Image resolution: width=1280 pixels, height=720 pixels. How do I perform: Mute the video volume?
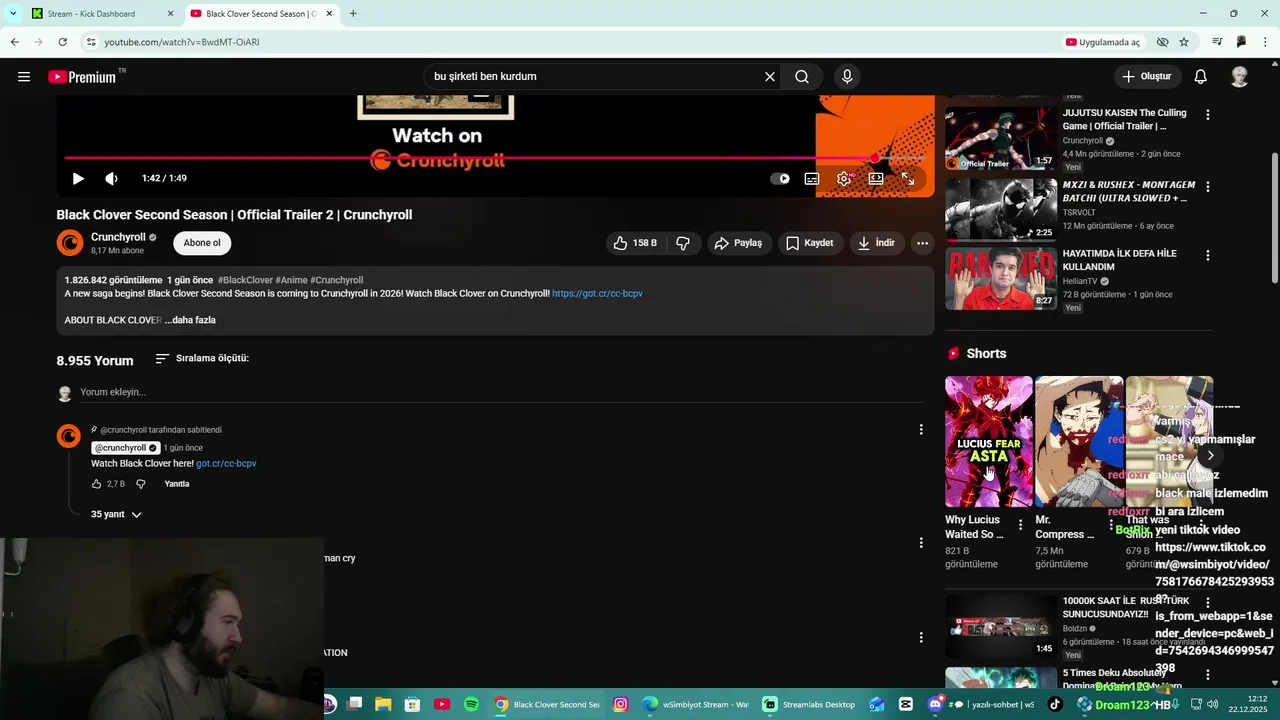(x=111, y=178)
